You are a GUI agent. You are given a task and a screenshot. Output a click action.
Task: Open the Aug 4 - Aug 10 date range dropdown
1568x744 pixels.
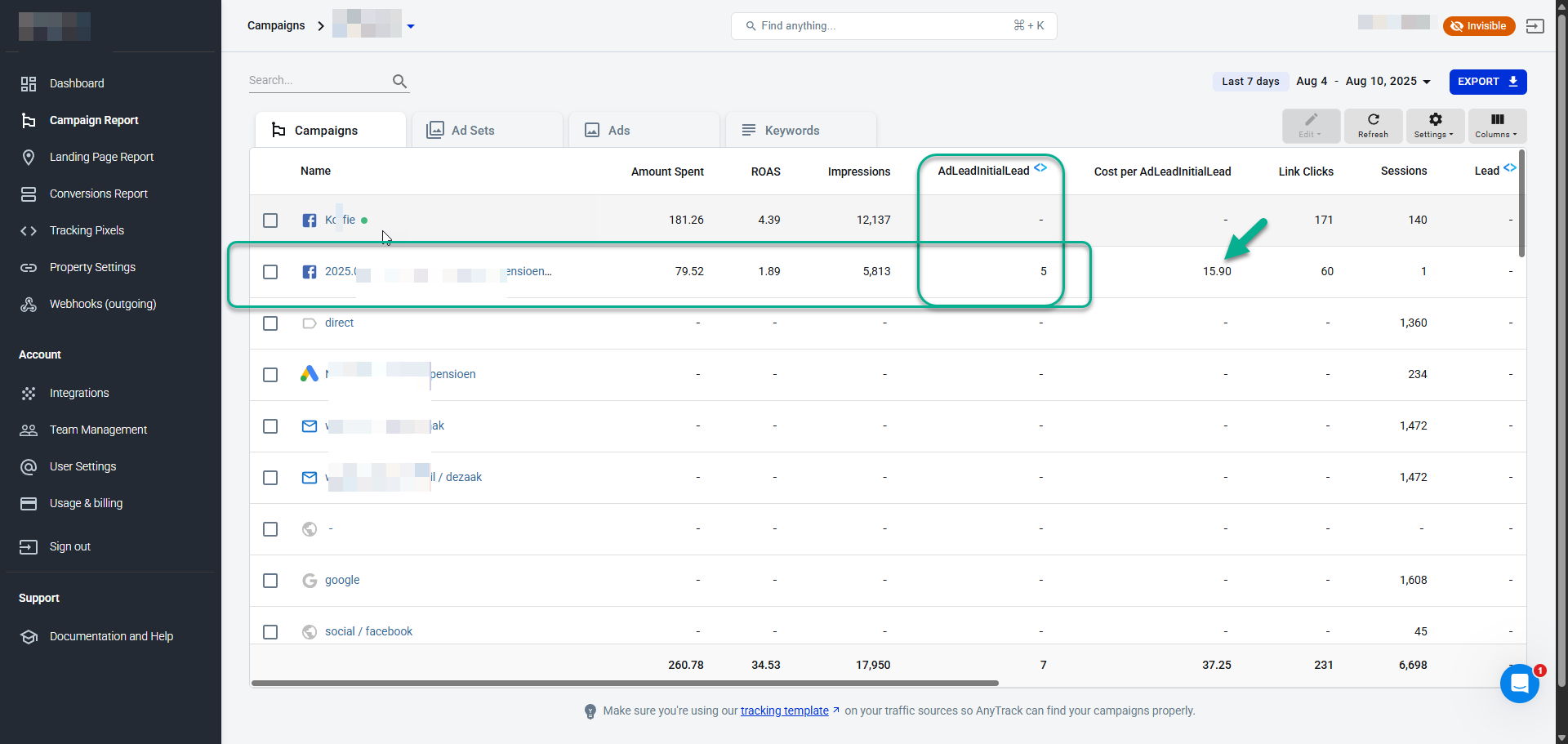[1363, 81]
